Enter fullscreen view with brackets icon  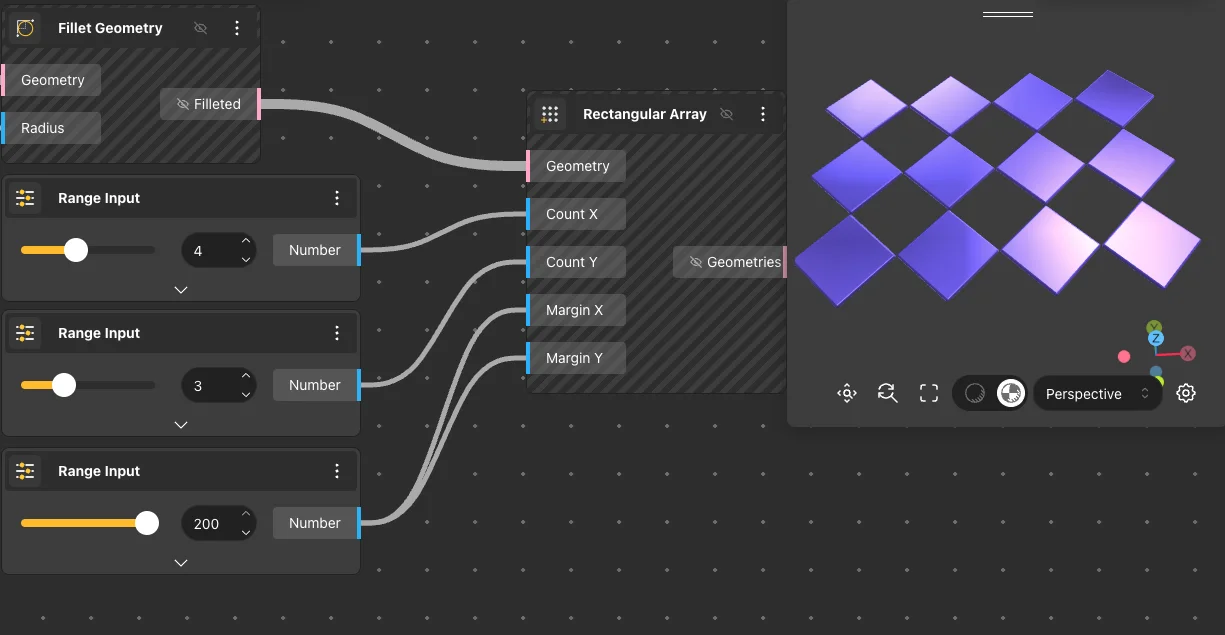[x=928, y=393]
